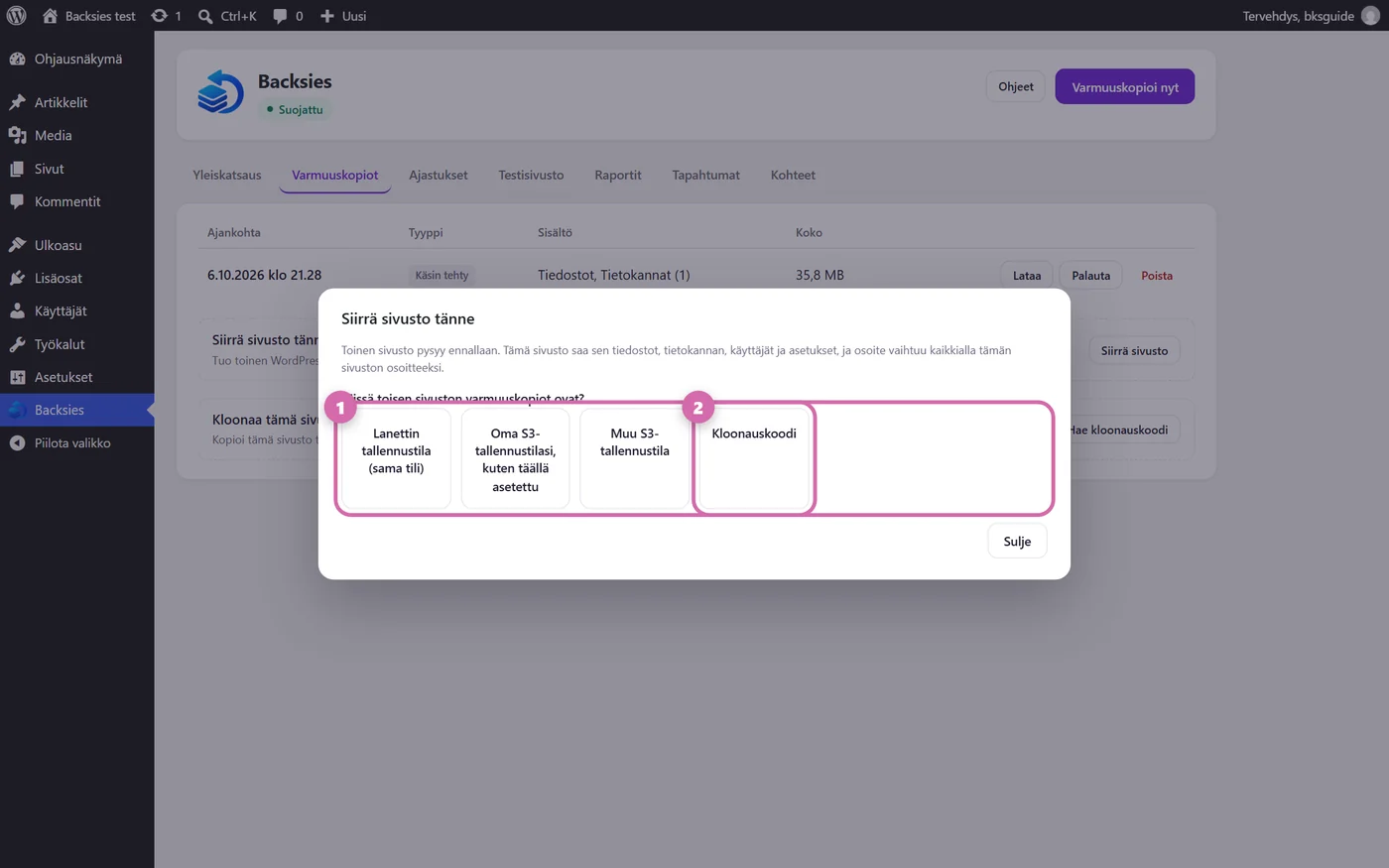
Task: Collapse menu with Piilota valikko
Action: (77, 443)
